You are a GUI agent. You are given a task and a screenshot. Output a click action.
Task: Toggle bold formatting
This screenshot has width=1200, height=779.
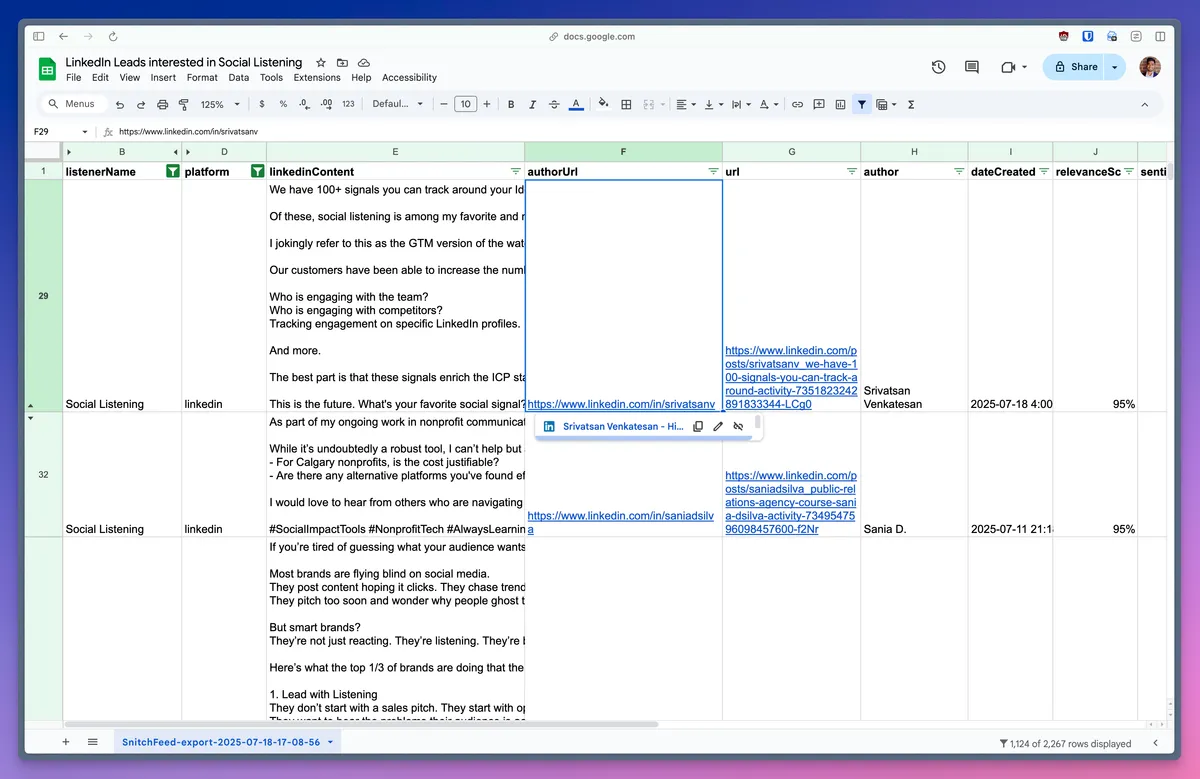511,104
